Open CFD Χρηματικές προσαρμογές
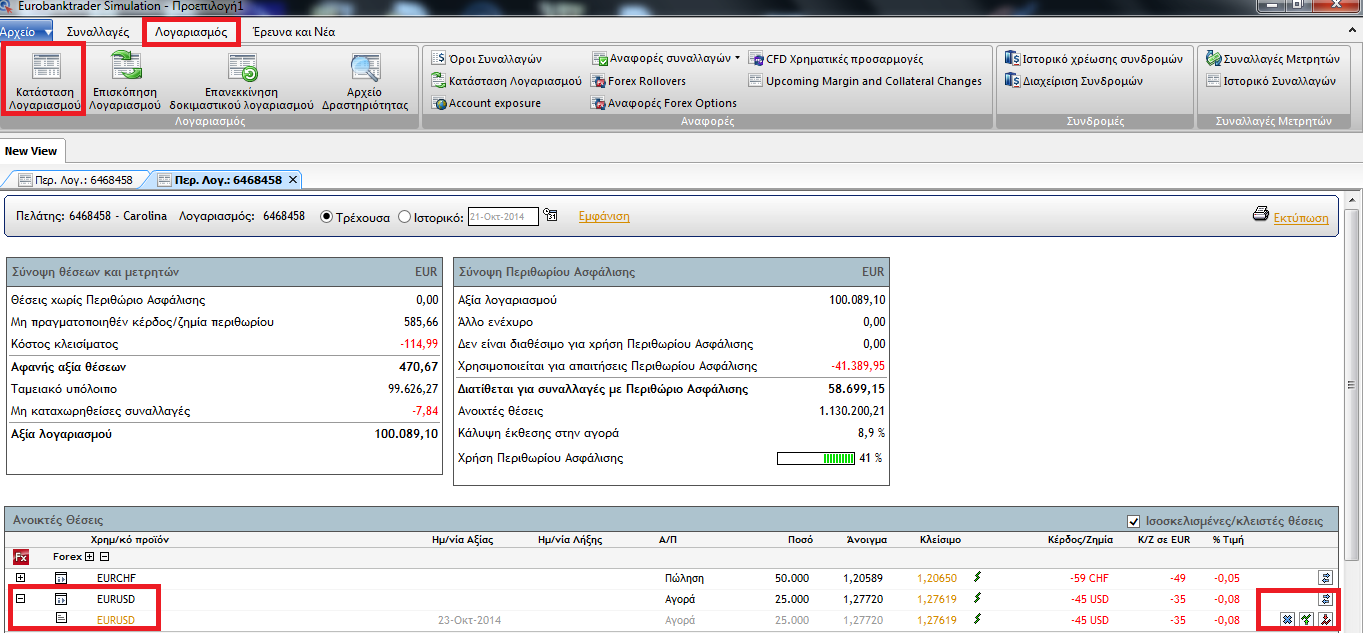This screenshot has width=1363, height=633. 836,59
